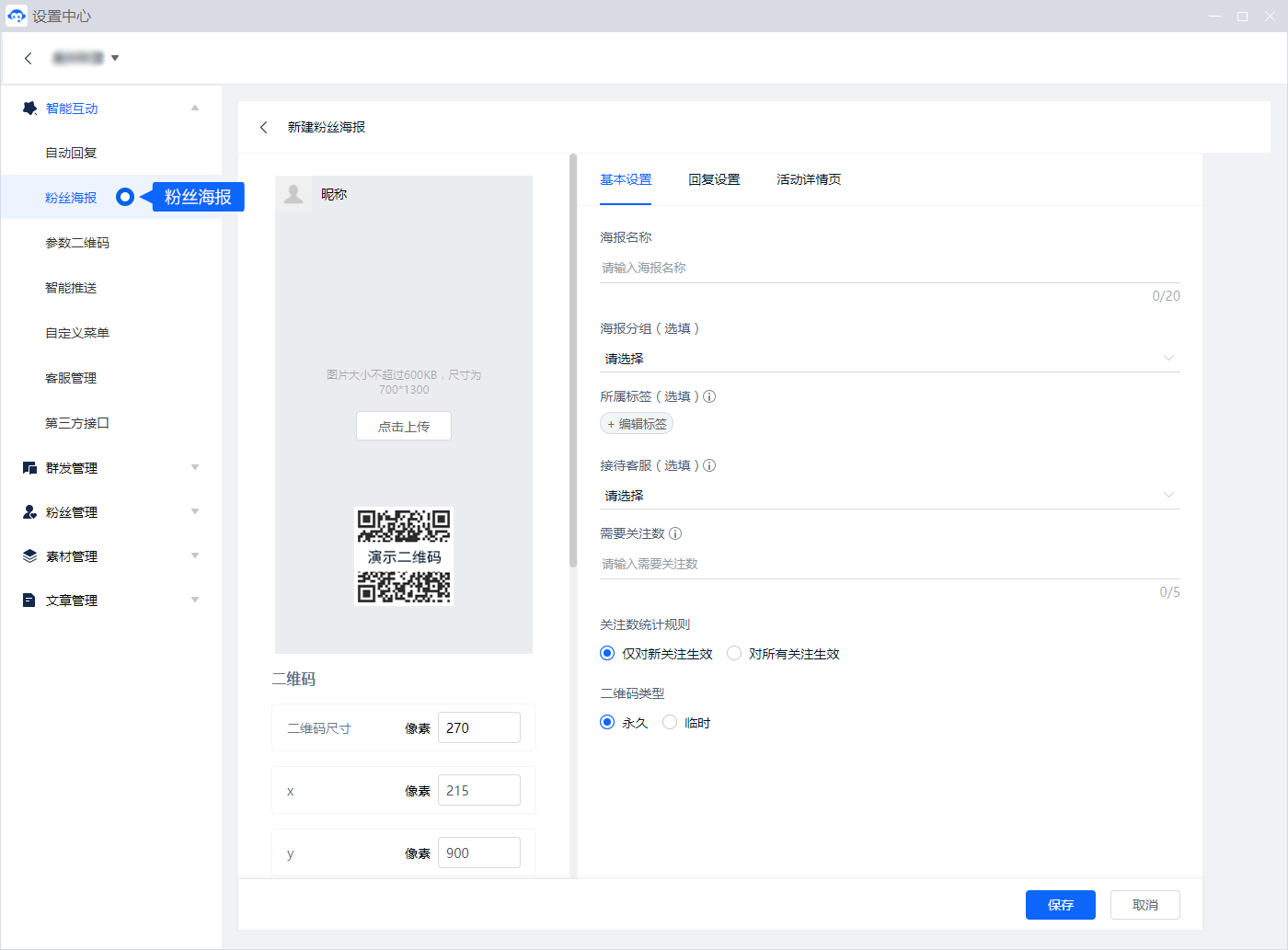1288x950 pixels.
Task: Click the 智能互动 sidebar icon
Action: [29, 109]
